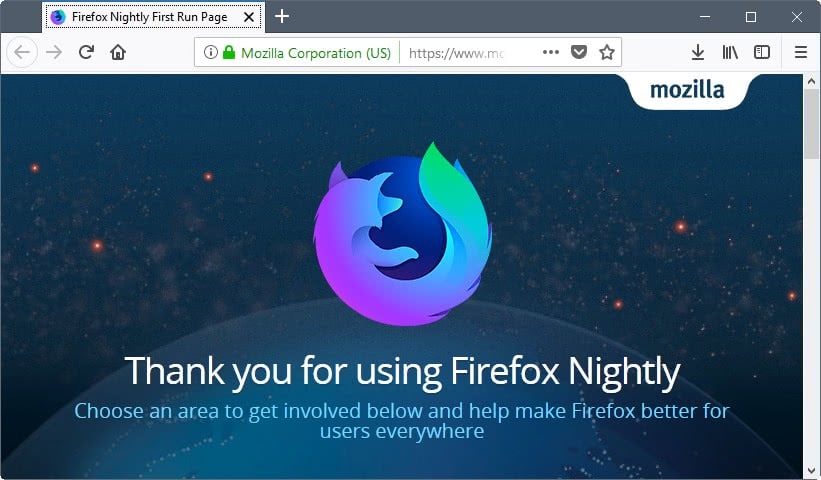Toggle the sidebar view
This screenshot has width=821, height=480.
coord(762,52)
